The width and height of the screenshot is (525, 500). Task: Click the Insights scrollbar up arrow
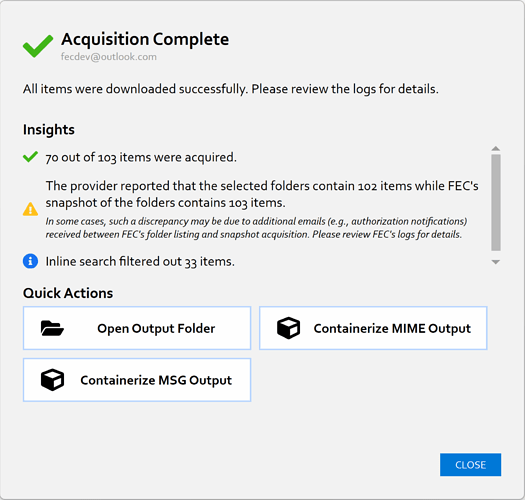click(496, 149)
